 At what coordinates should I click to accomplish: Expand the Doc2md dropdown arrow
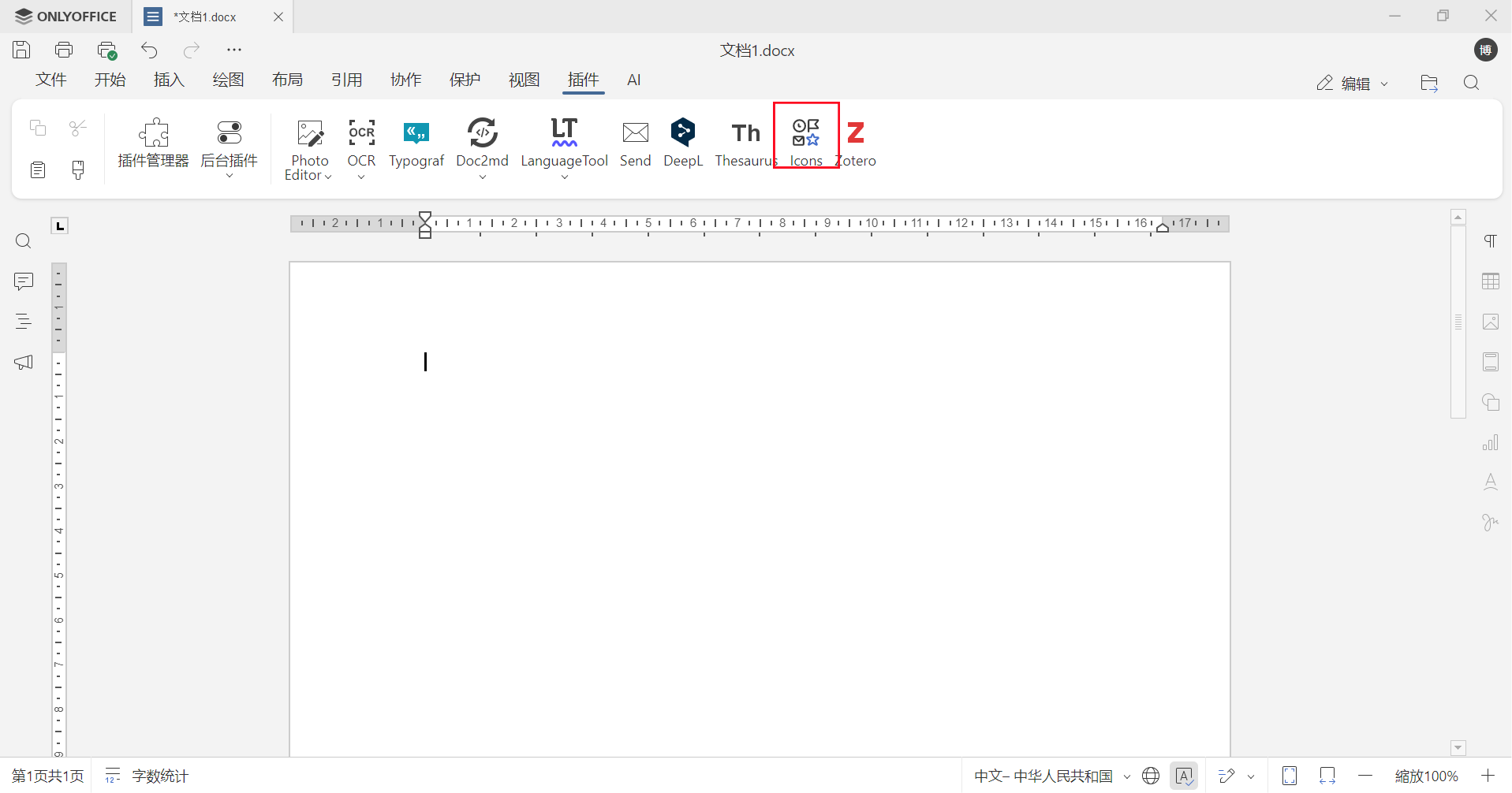483,178
